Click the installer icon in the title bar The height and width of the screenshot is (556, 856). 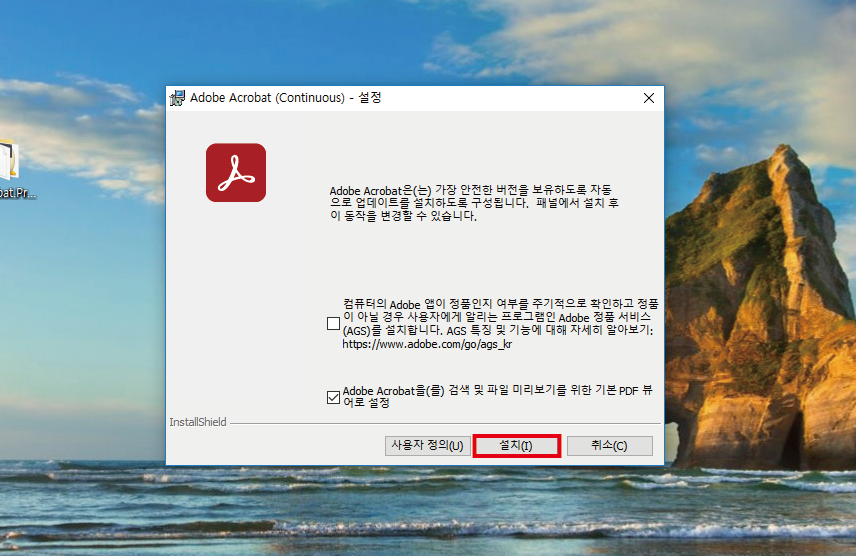coord(177,98)
